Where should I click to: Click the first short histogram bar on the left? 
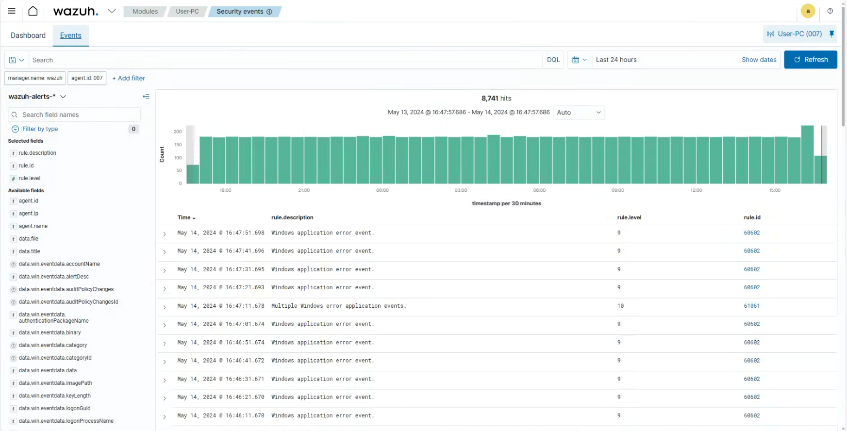(193, 174)
